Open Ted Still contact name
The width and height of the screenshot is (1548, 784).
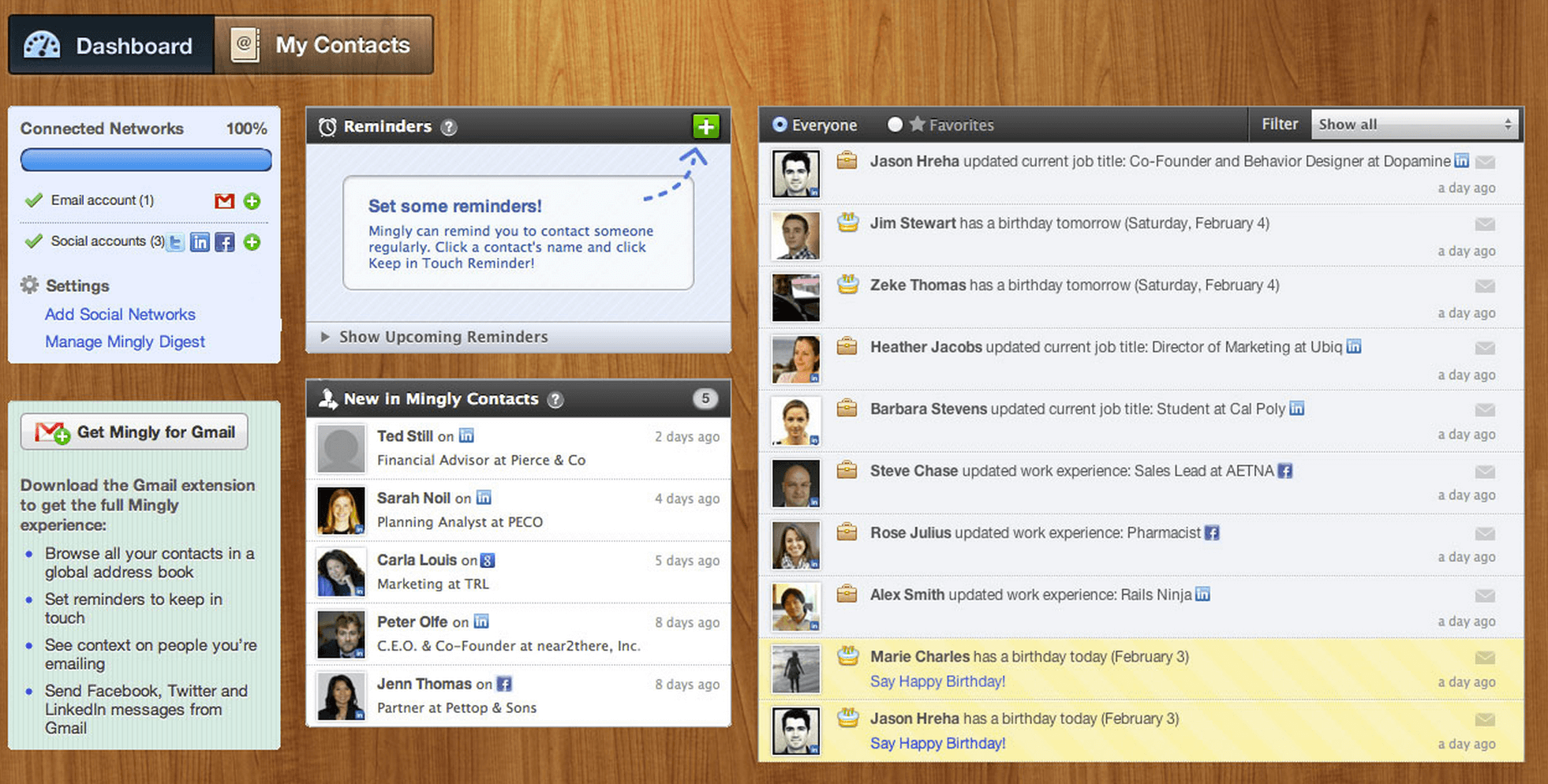pyautogui.click(x=405, y=436)
